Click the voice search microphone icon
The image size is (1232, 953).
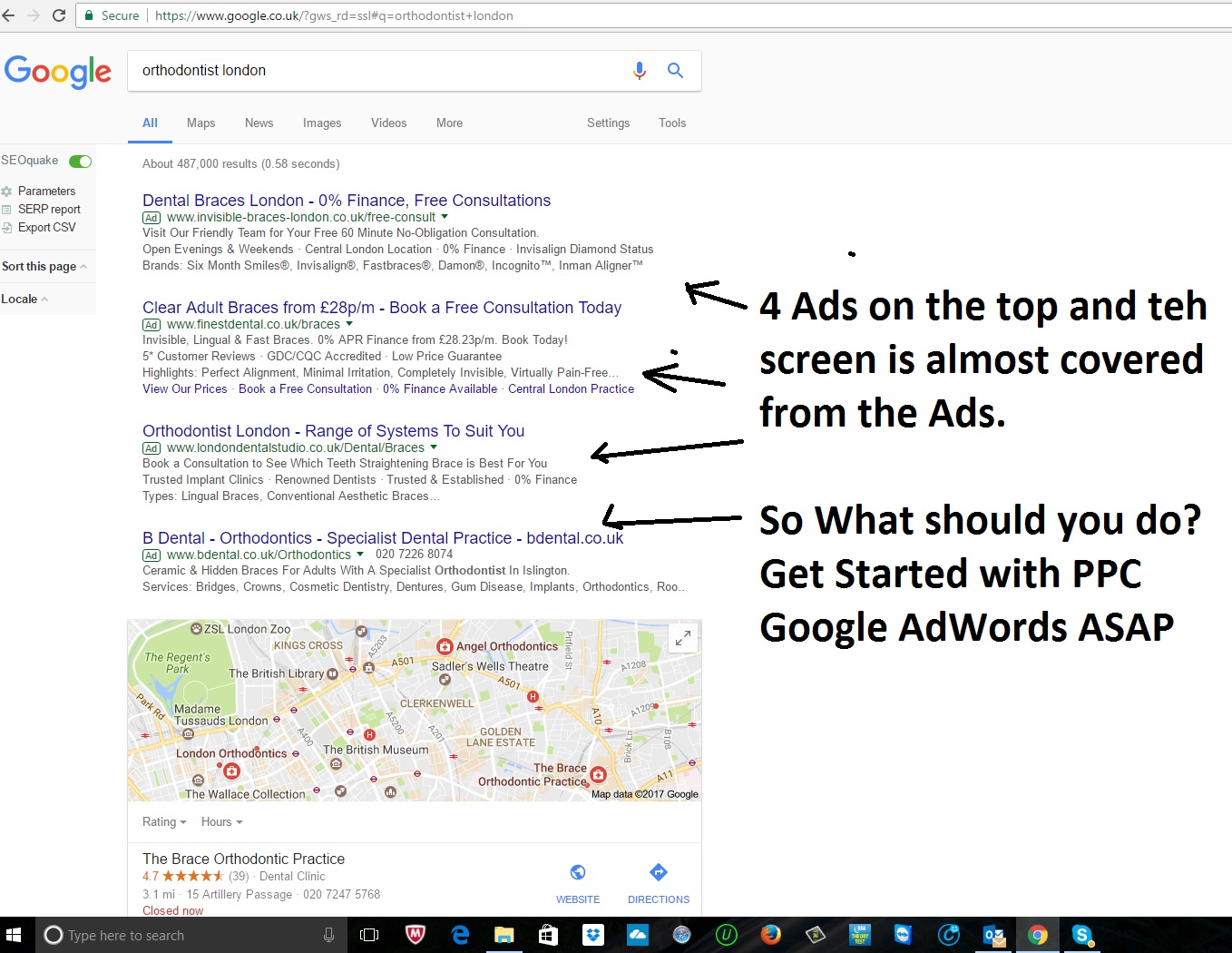pyautogui.click(x=640, y=71)
